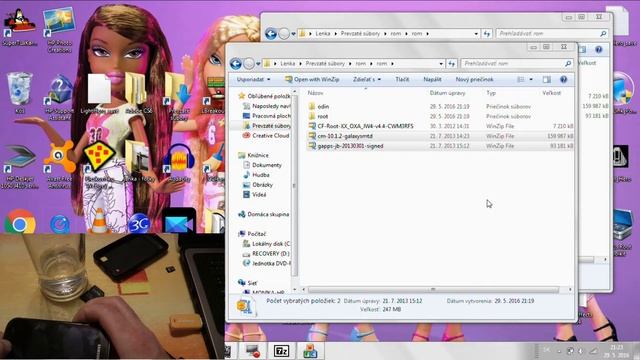
Task: Click the 7z icon on the taskbar
Action: point(281,351)
